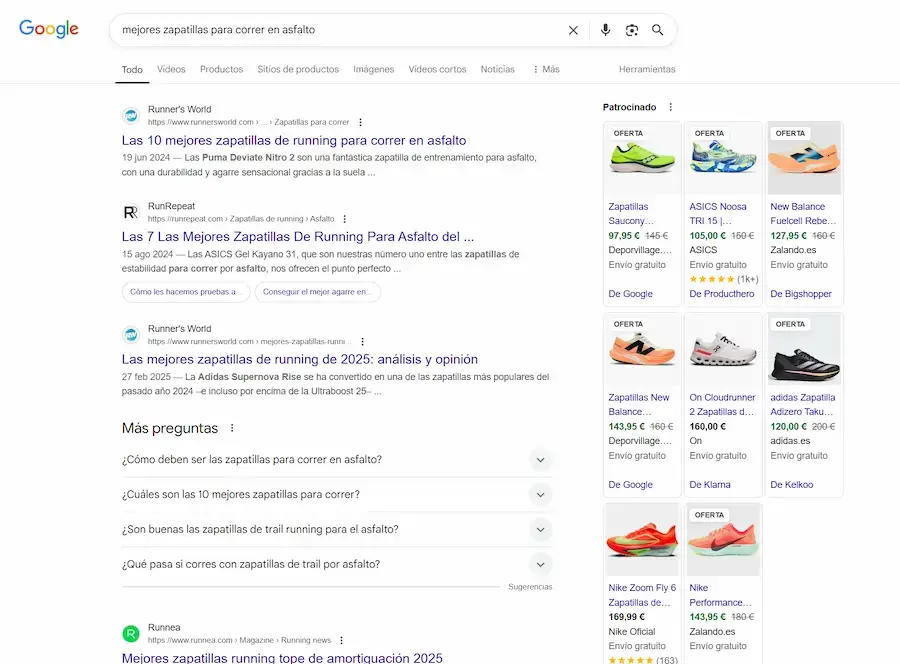Screen dimensions: 900x664
Task: Clear the search query with the X icon
Action: (x=573, y=30)
